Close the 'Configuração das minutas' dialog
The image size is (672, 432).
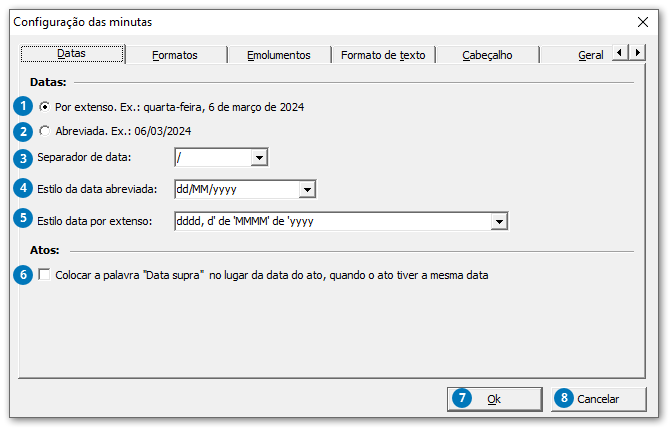tap(642, 21)
